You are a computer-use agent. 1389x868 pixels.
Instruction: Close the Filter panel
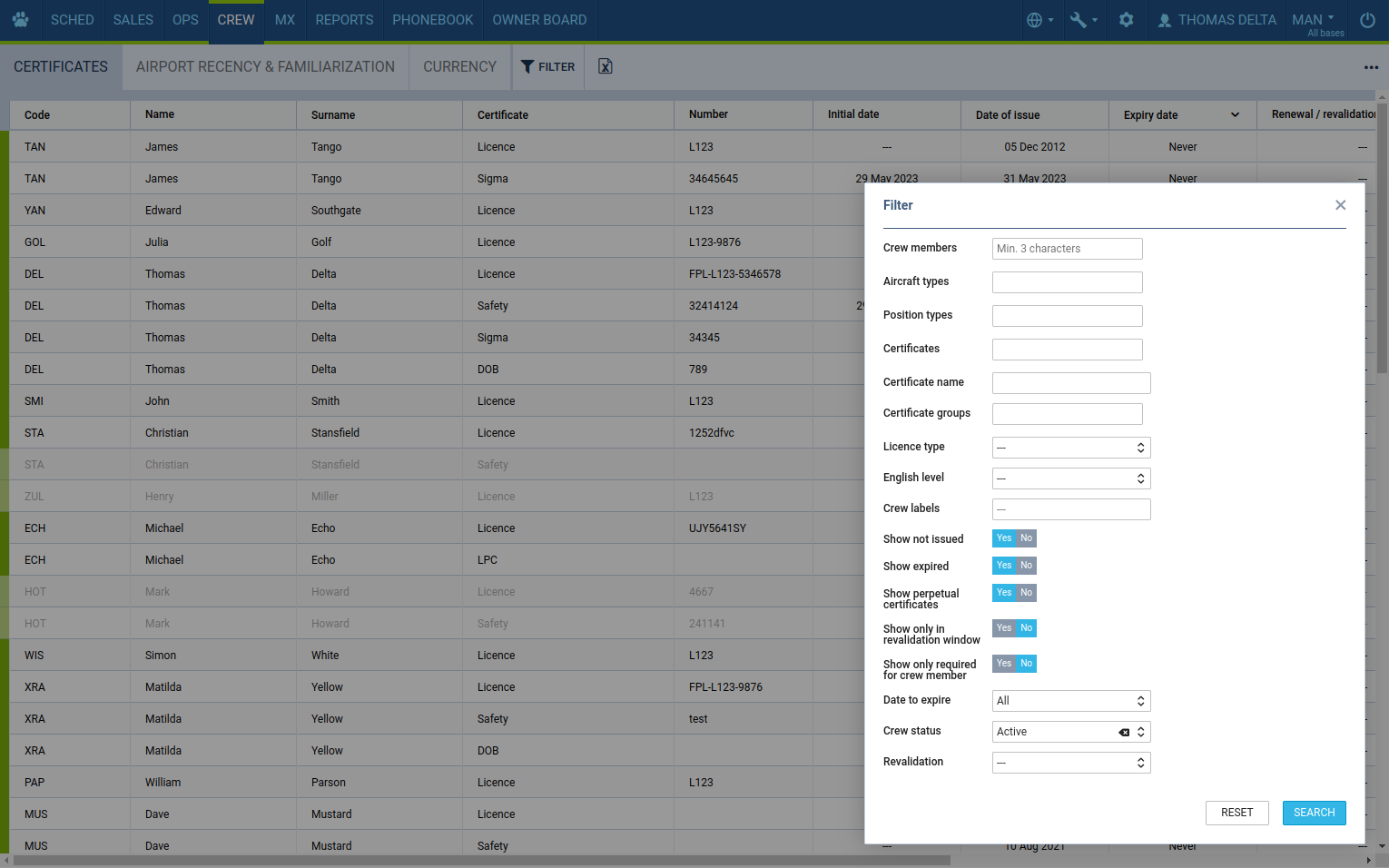coord(1340,205)
